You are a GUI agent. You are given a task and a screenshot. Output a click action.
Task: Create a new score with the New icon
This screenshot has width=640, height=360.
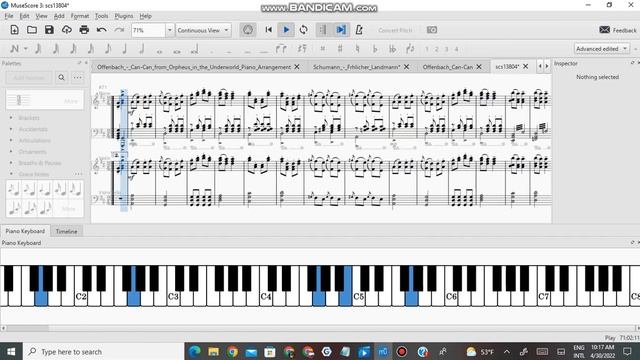pos(14,30)
